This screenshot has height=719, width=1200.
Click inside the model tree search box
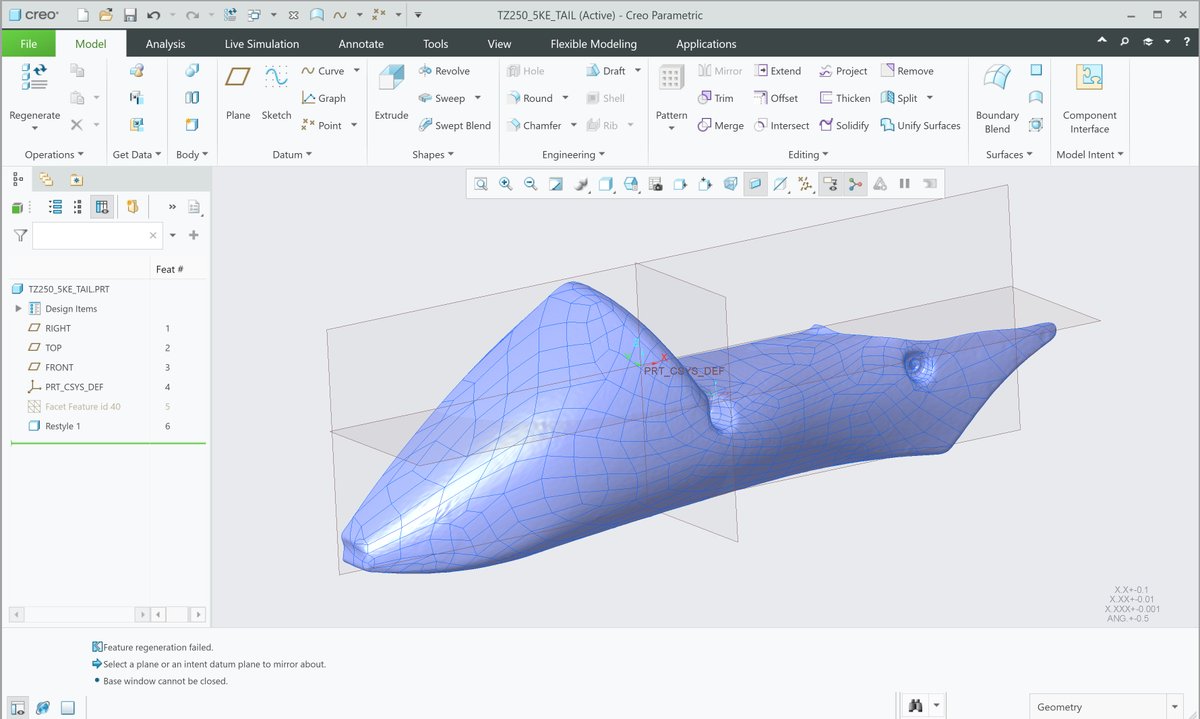point(97,235)
